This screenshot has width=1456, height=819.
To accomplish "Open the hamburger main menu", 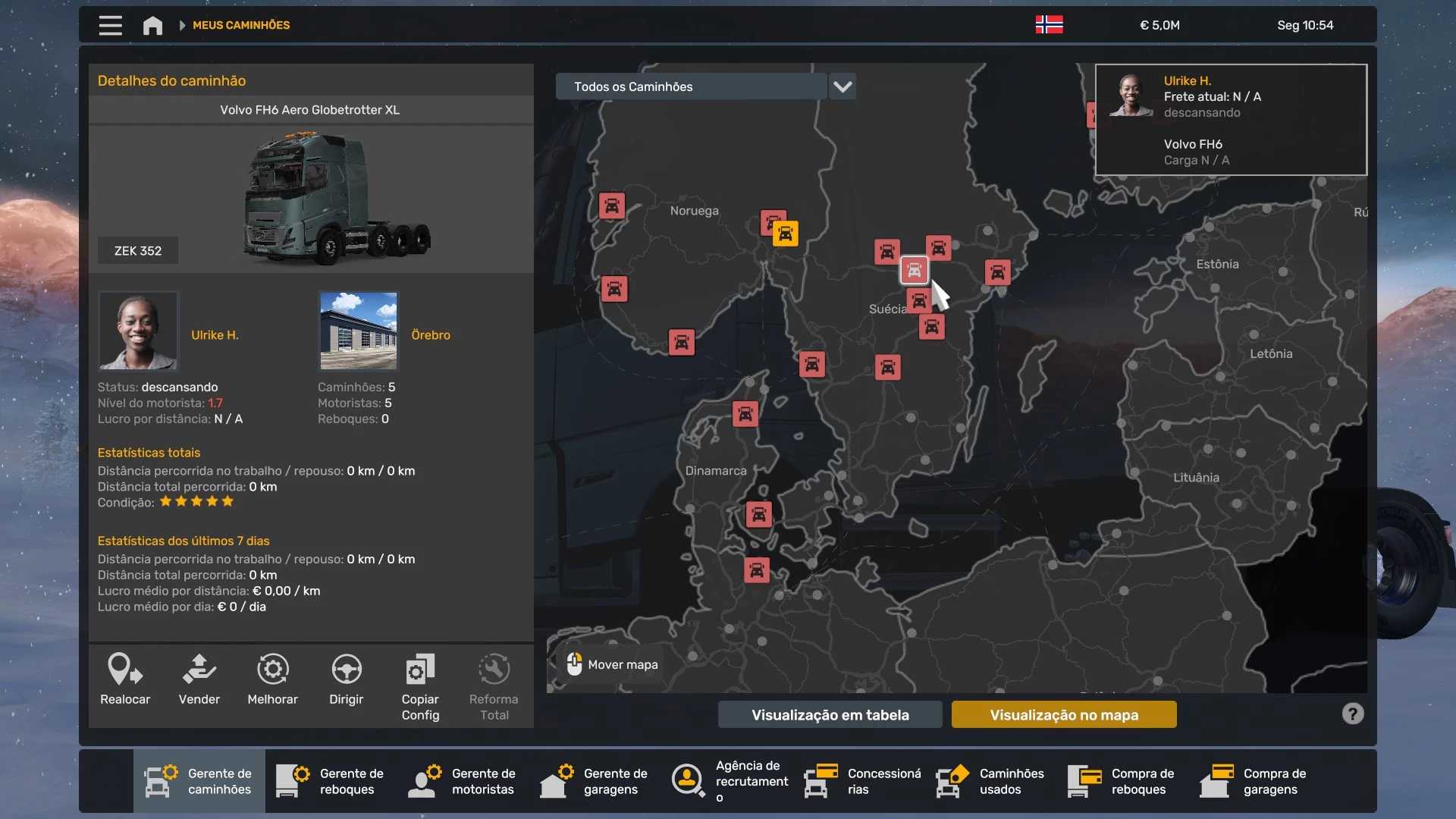I will point(111,26).
